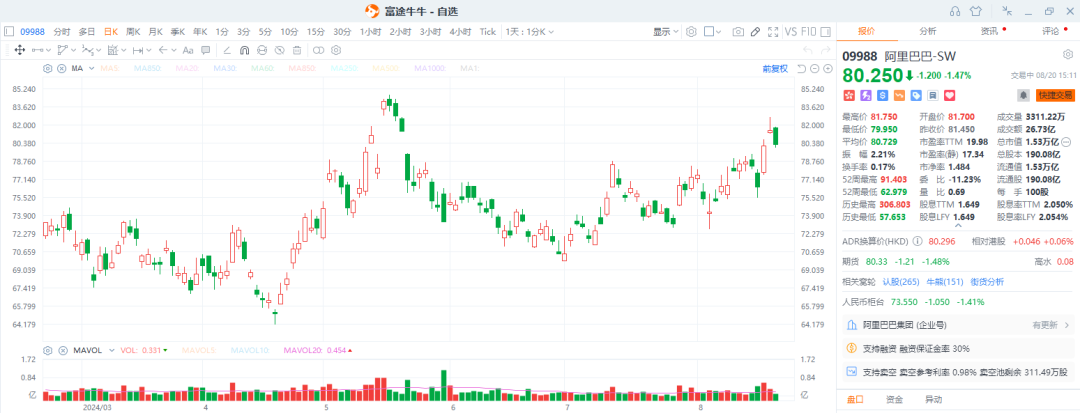Open F10 company information
Screen dimensions: 1080x413
tap(809, 32)
